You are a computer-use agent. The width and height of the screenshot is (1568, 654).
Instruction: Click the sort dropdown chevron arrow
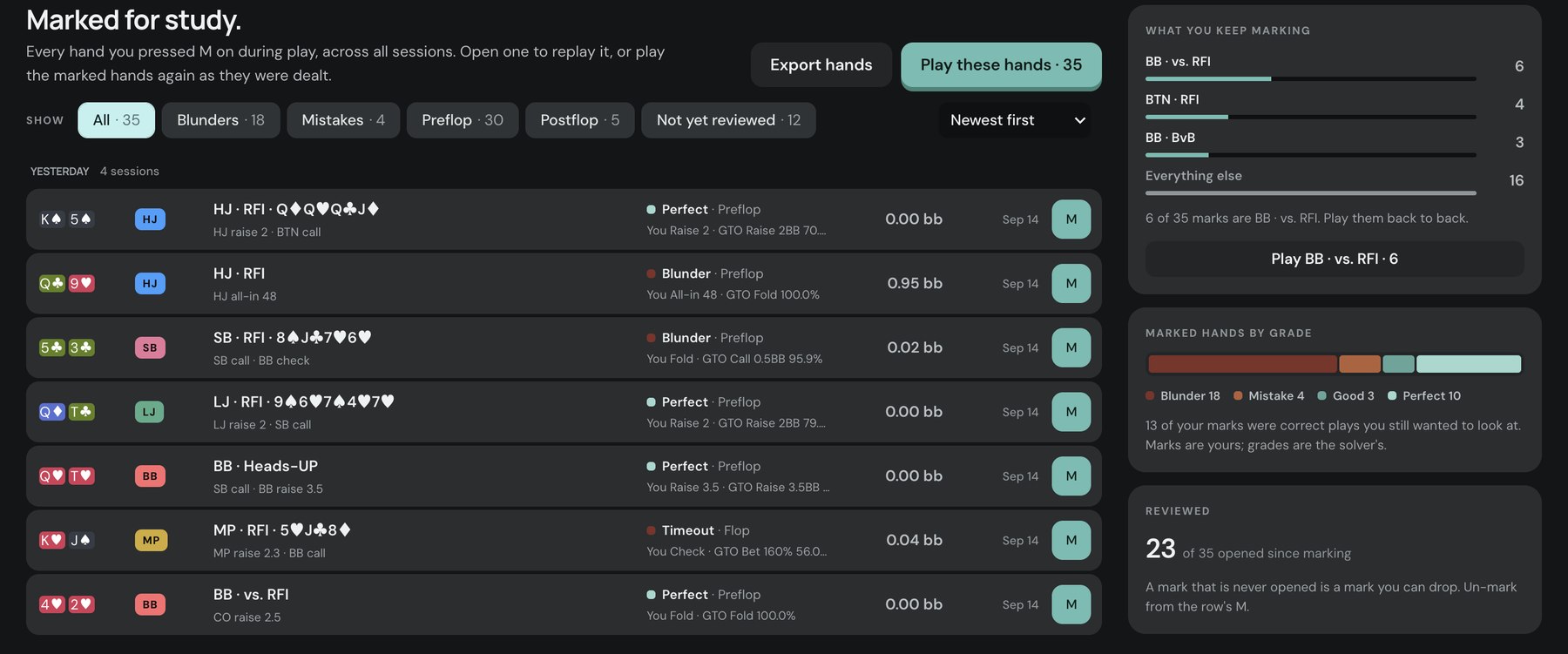pos(1079,120)
